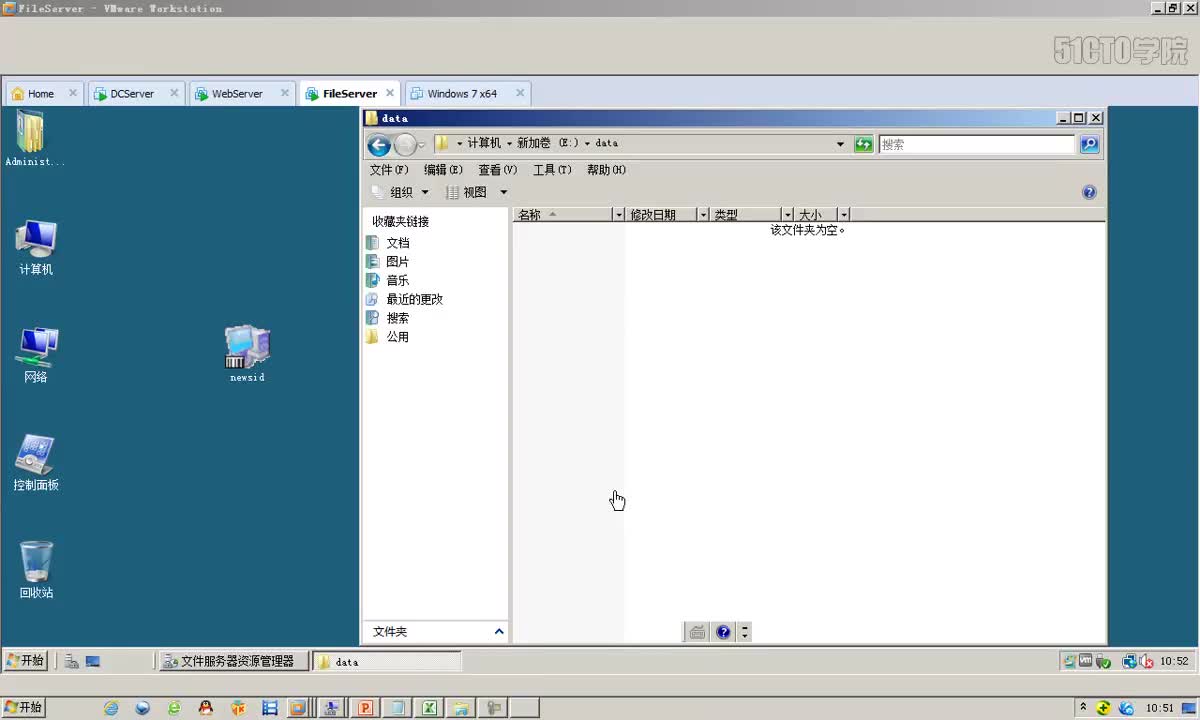1200x720 pixels.
Task: Select the 网络 desktop icon
Action: (x=36, y=355)
